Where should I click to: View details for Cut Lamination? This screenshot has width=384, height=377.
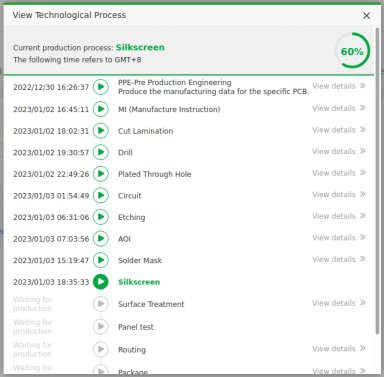click(339, 130)
